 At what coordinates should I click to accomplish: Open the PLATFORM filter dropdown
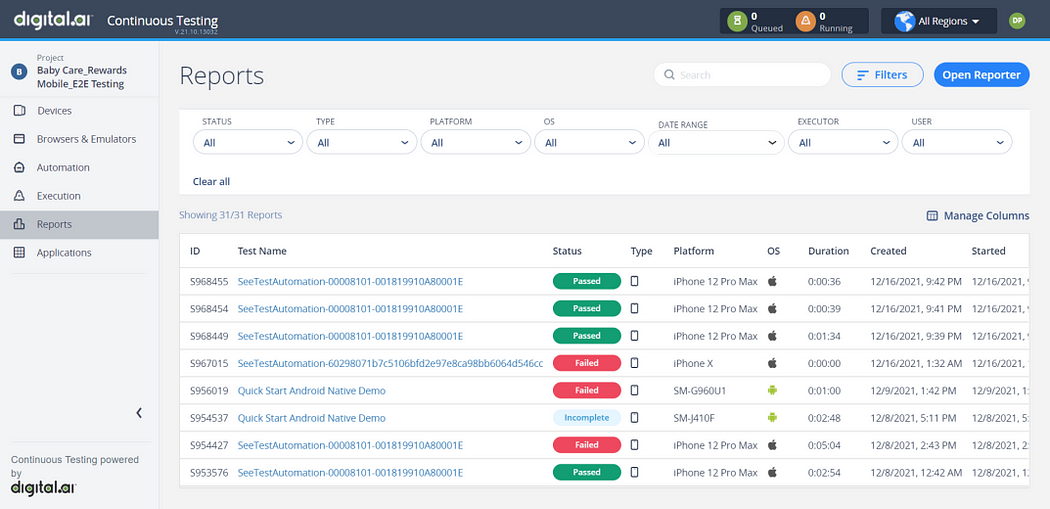click(475, 143)
